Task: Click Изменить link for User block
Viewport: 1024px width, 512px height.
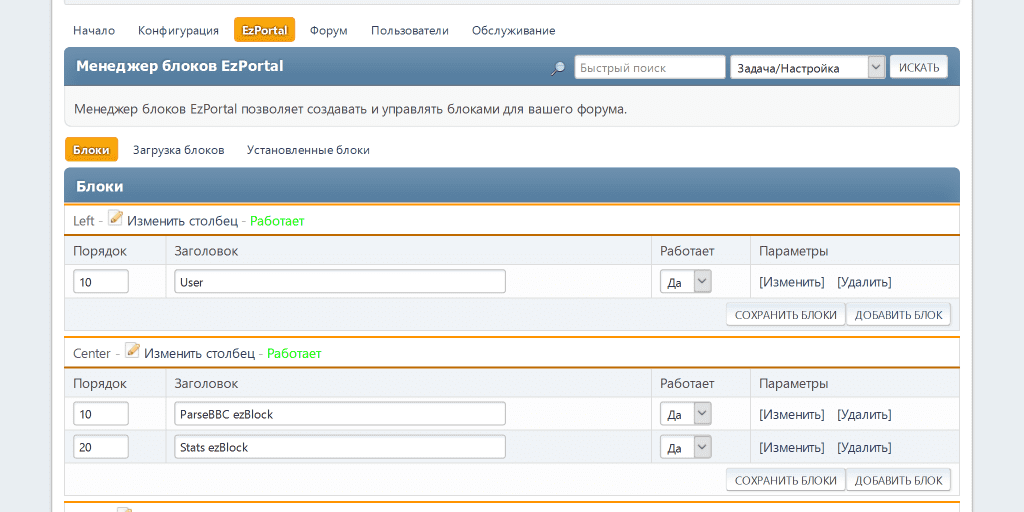Action: coord(791,282)
